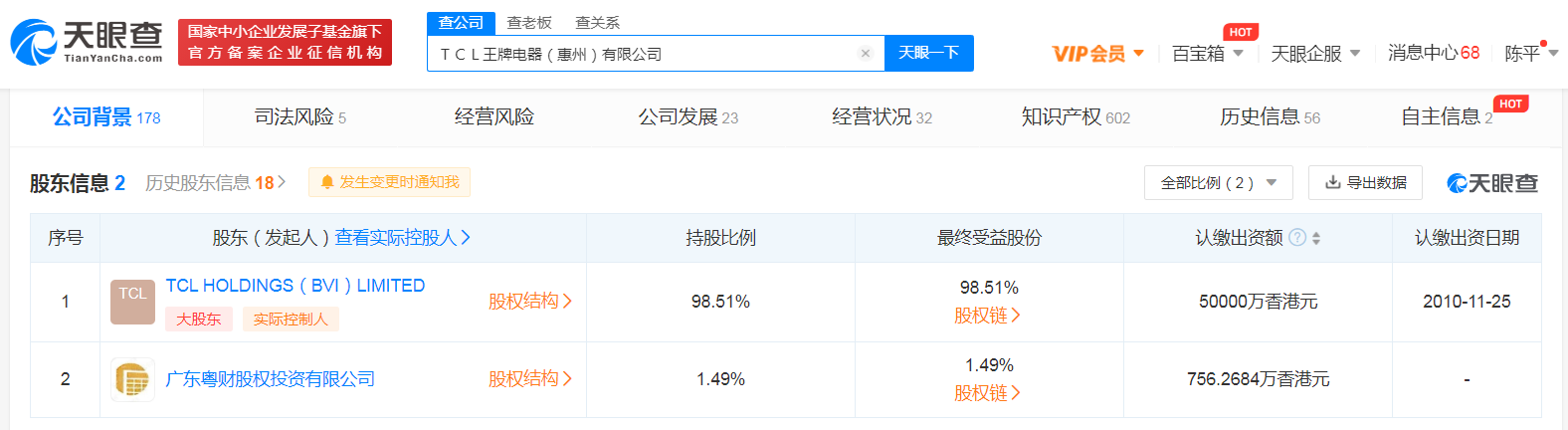
Task: Open 历史股东信息 18 link
Action: click(x=216, y=183)
